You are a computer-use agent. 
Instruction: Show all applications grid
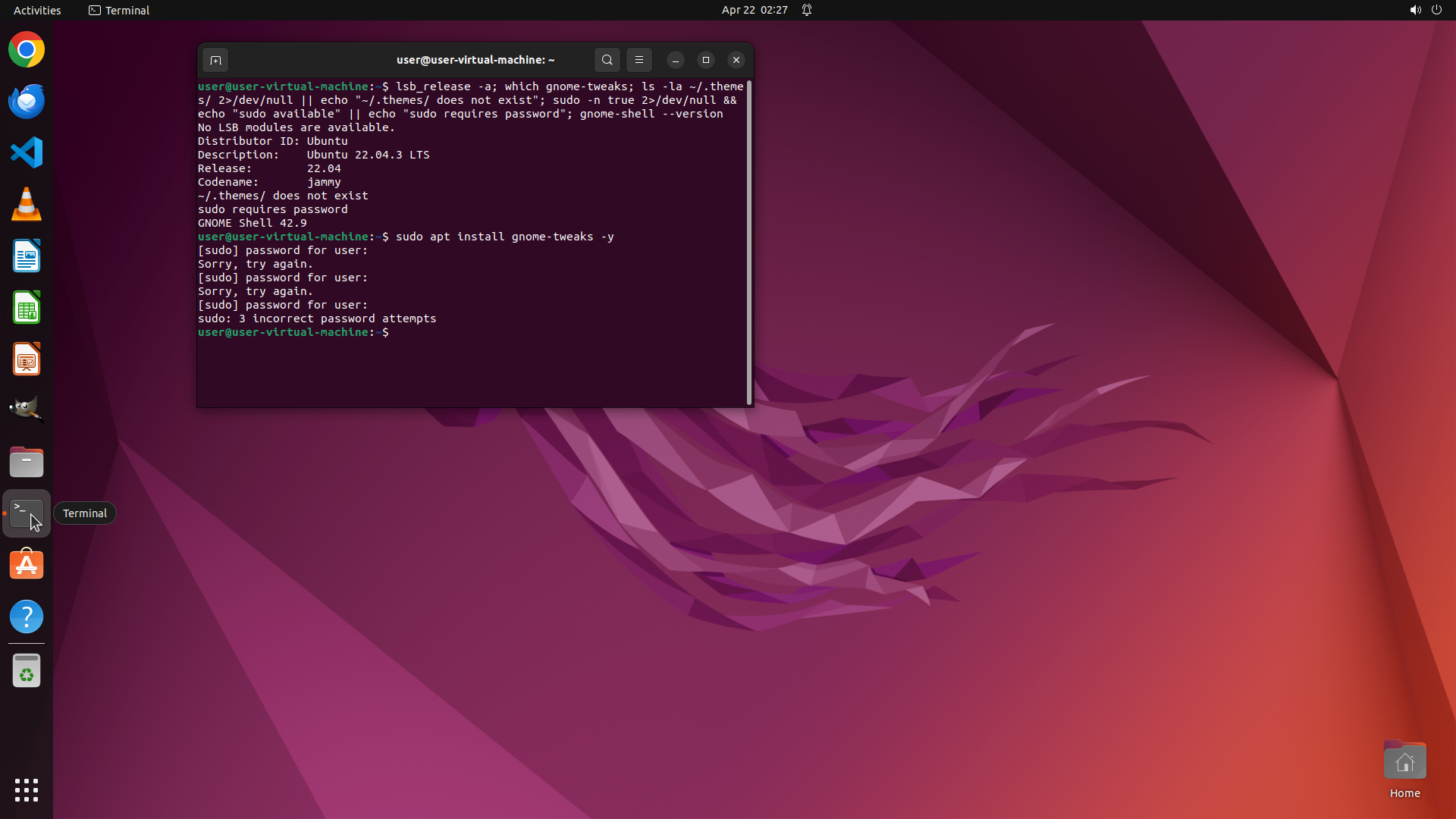coord(27,789)
